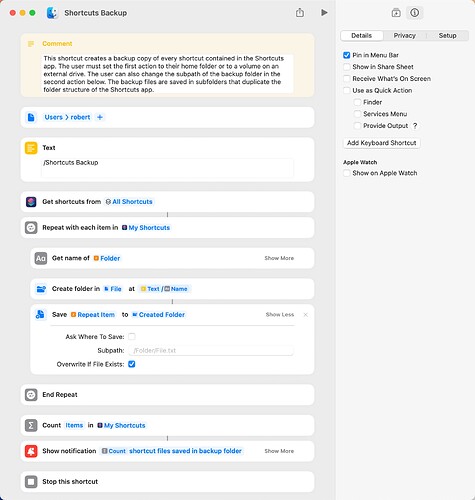Expand Show More on Show notification
Screen dimensions: 475x500
pyautogui.click(x=279, y=451)
